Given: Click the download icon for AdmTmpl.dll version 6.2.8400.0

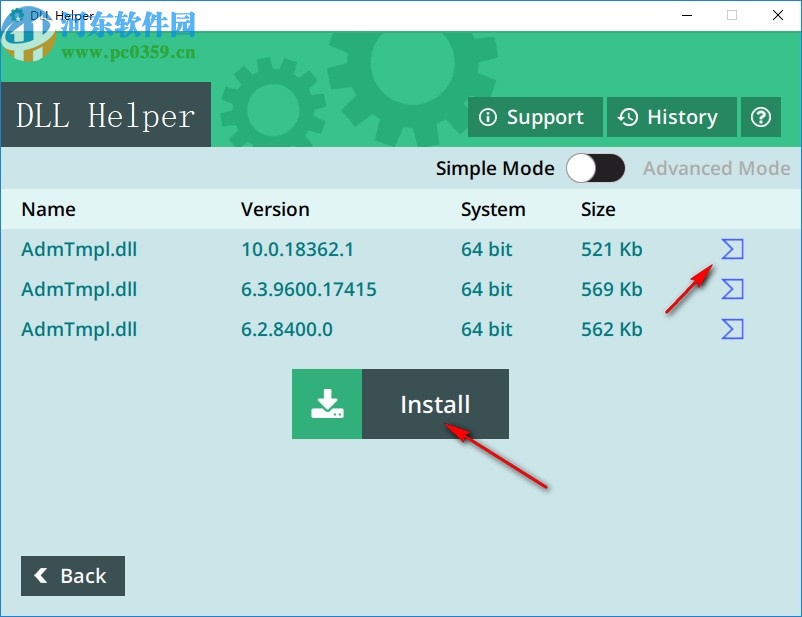Looking at the screenshot, I should (731, 329).
